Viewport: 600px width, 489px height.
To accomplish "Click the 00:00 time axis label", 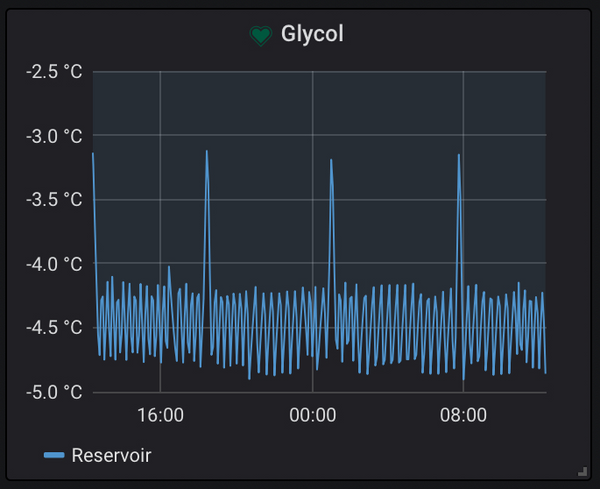I will (x=313, y=415).
